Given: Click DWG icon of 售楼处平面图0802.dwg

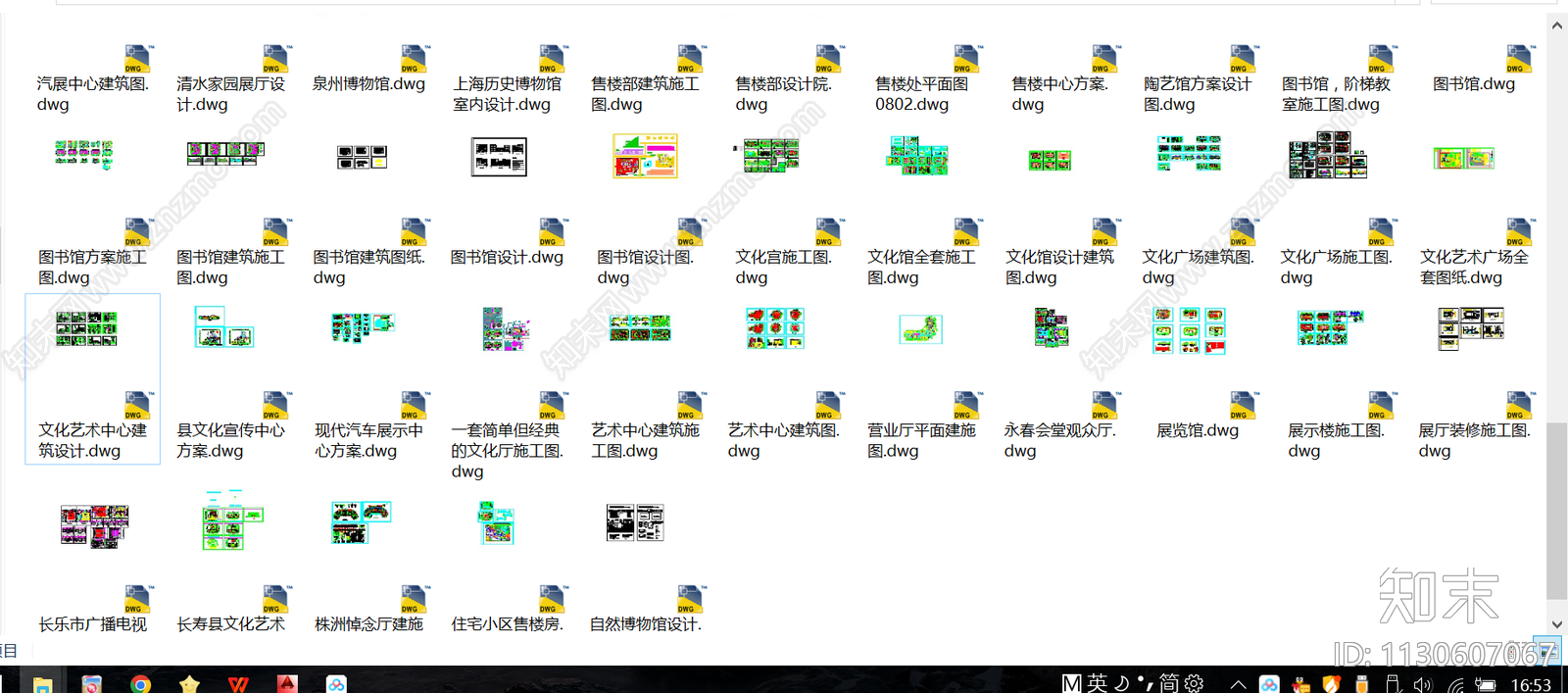Looking at the screenshot, I should (x=966, y=59).
